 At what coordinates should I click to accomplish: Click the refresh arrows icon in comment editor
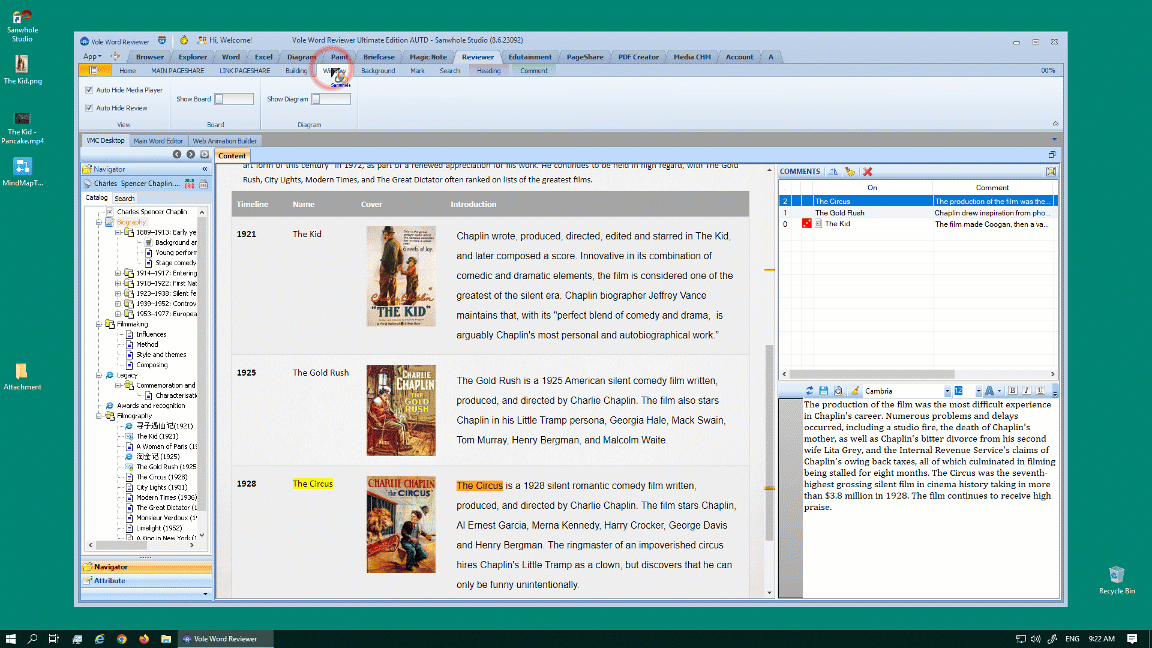pos(810,390)
